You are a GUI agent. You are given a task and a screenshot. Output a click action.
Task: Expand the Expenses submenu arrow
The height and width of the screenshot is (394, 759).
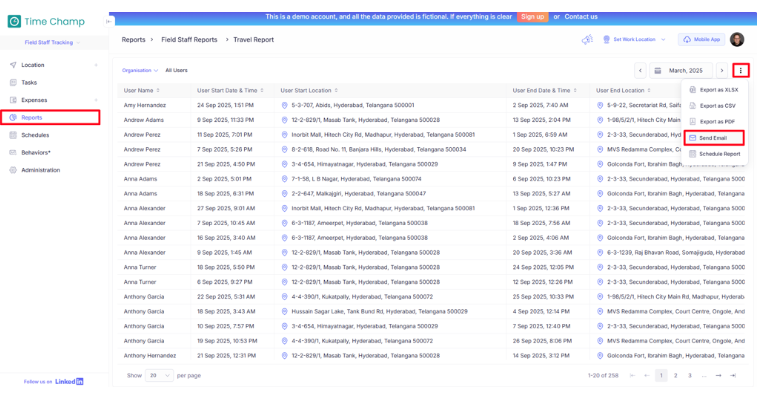96,100
